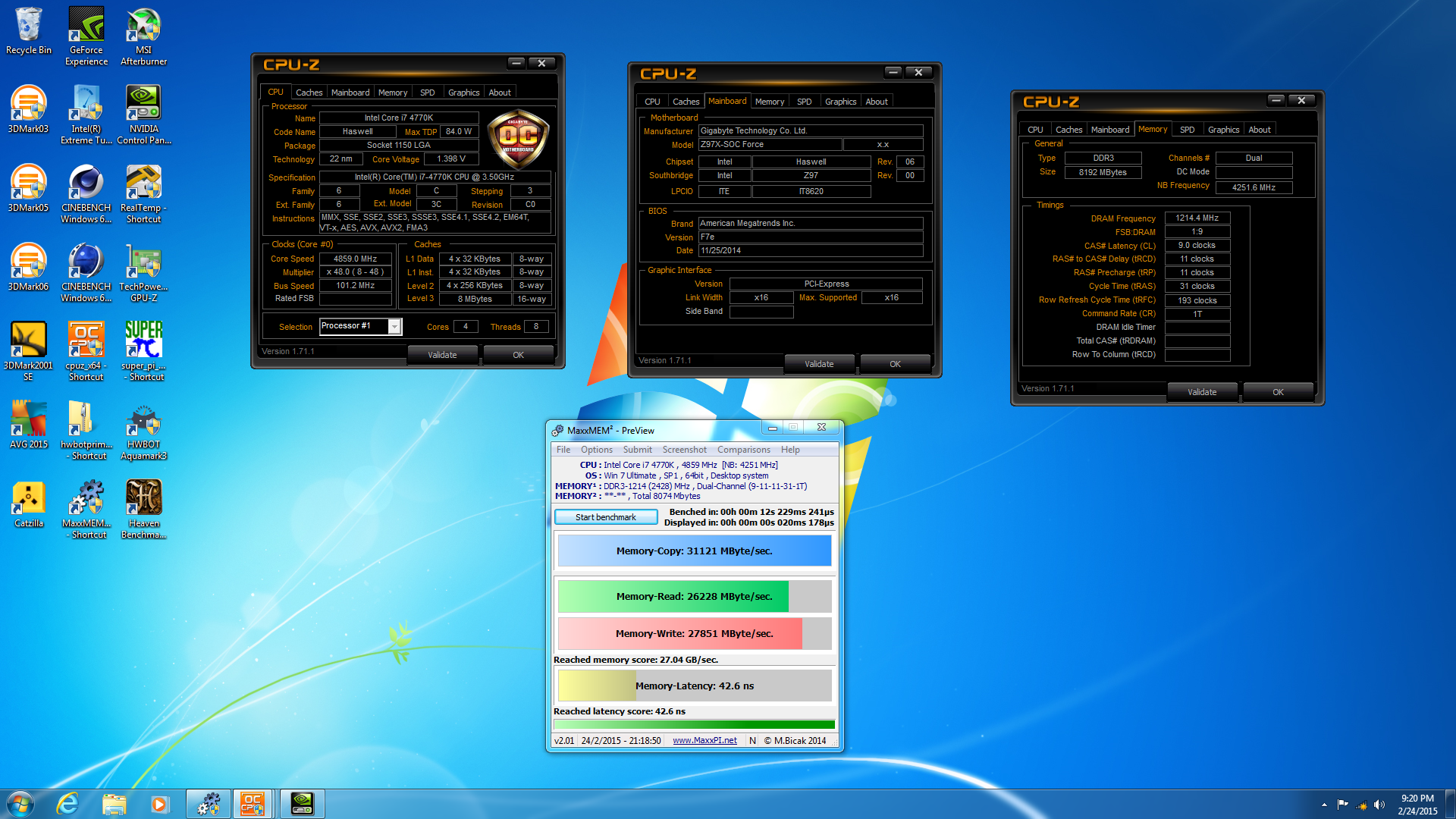Click the Memory-Copy result bar
Viewport: 1456px width, 819px height.
pos(695,551)
